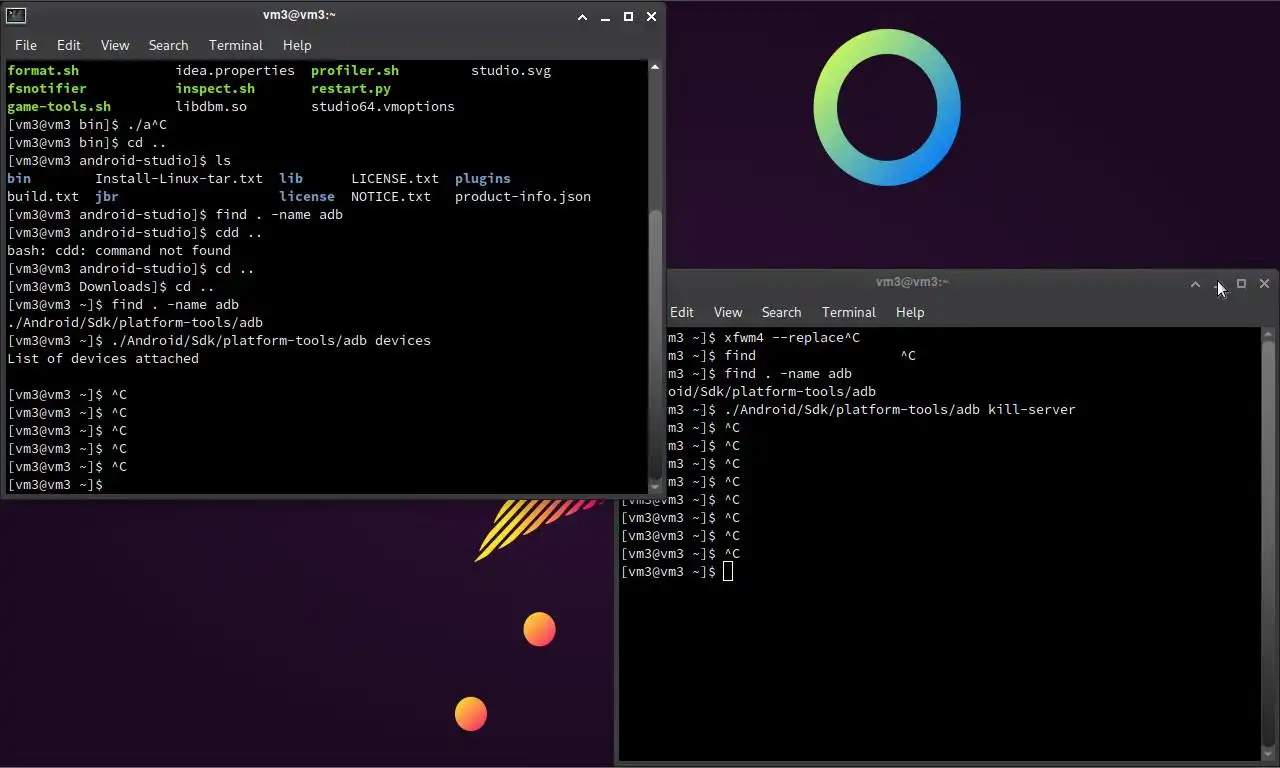Open Search menu in the back terminal window
This screenshot has height=768, width=1280.
[x=781, y=312]
